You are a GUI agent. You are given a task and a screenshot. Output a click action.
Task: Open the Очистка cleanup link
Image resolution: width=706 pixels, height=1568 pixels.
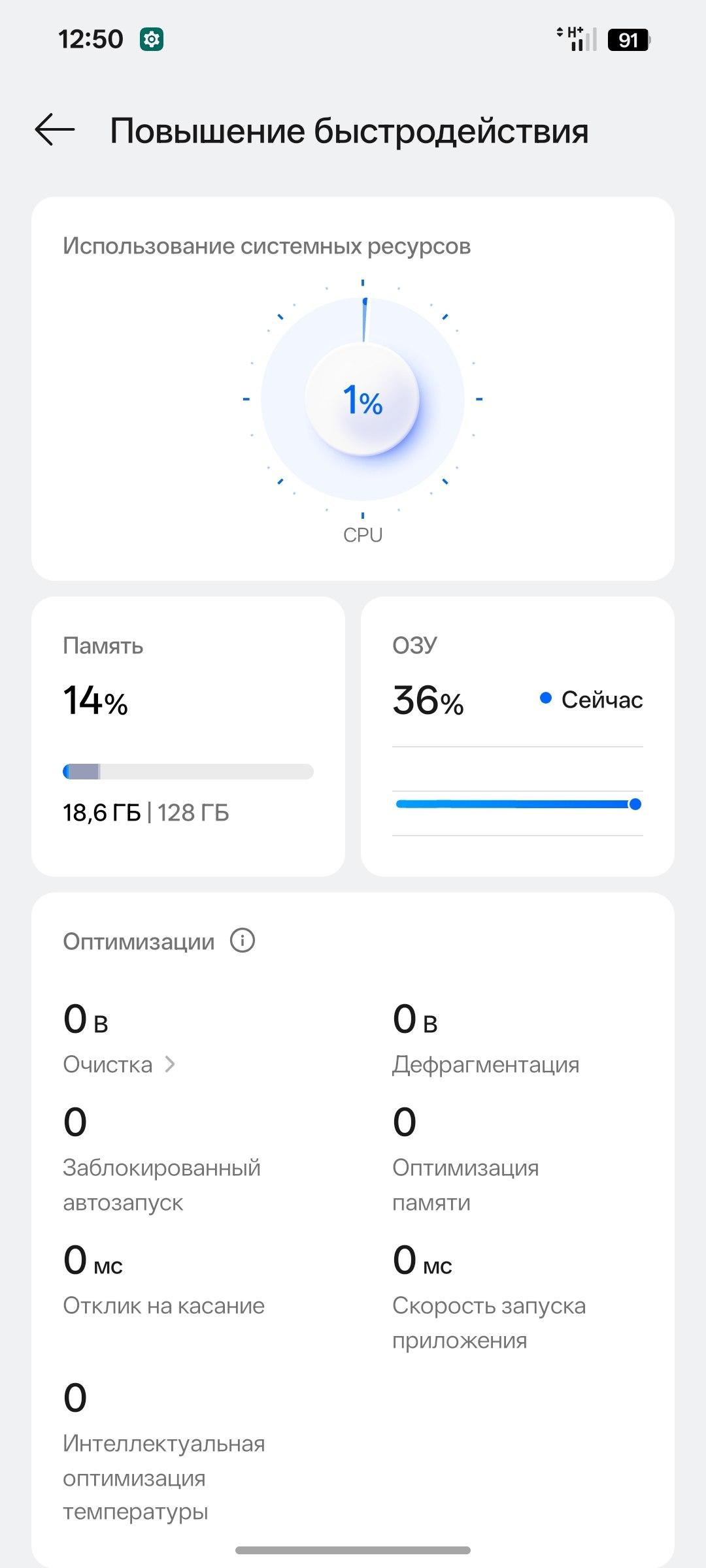coord(108,1064)
